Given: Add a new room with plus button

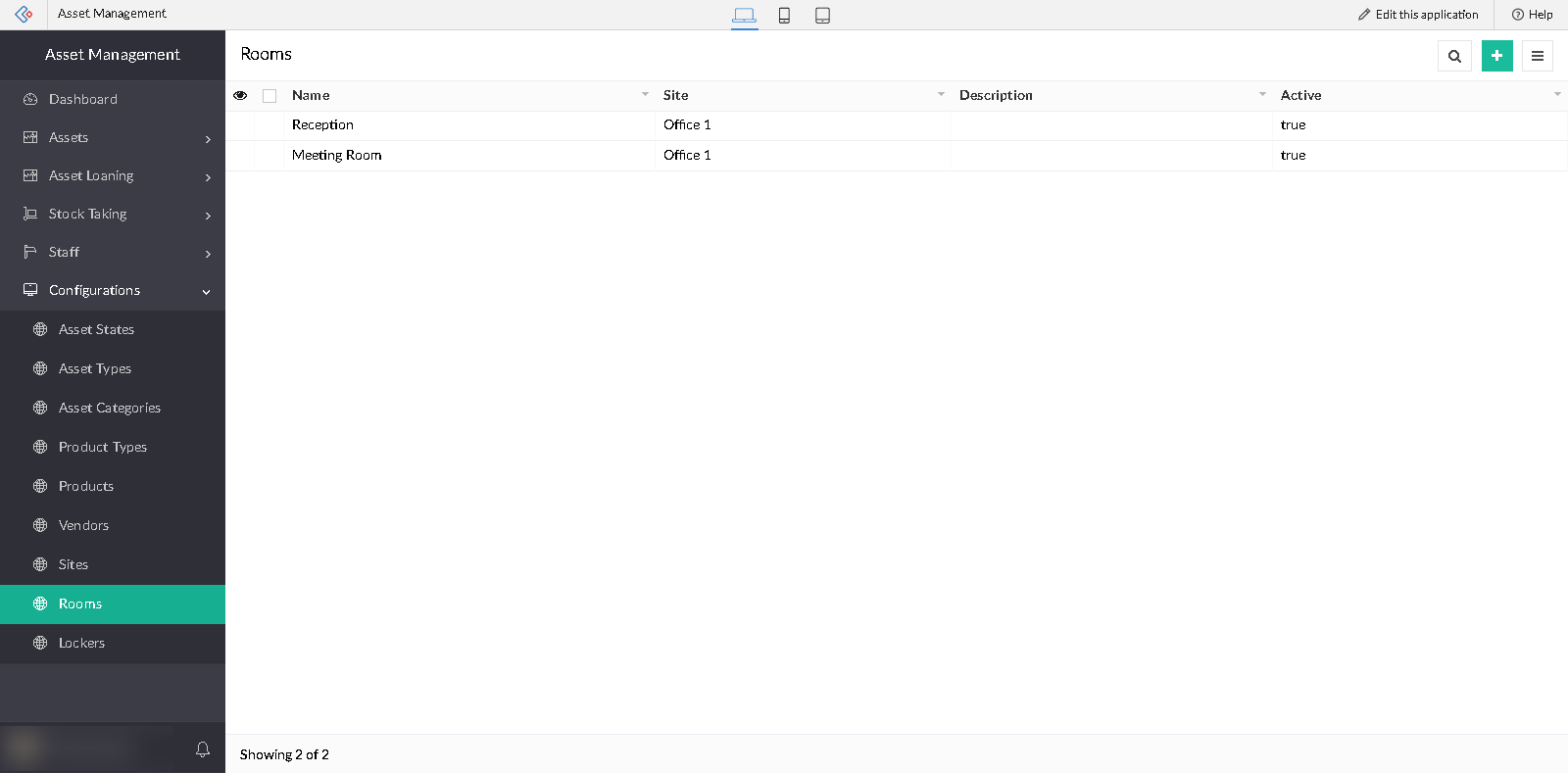Looking at the screenshot, I should coord(1496,56).
